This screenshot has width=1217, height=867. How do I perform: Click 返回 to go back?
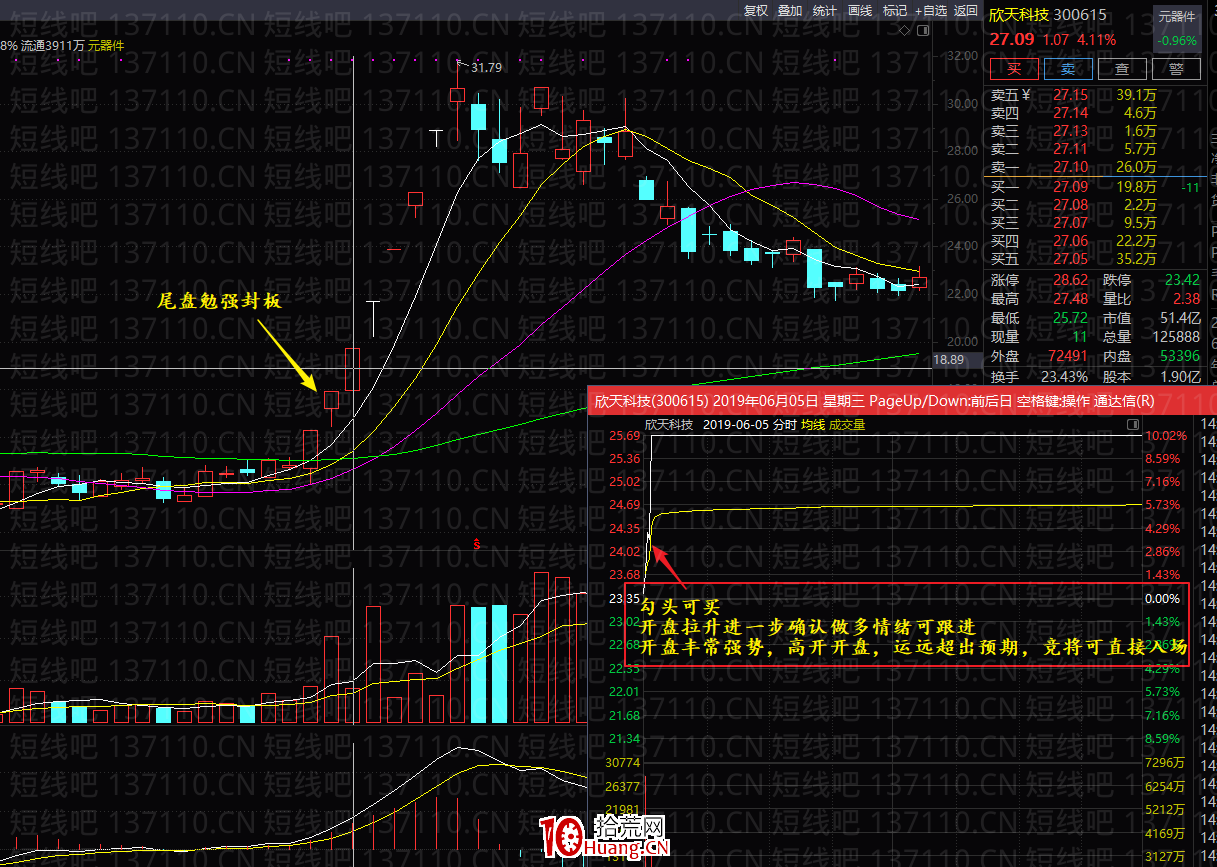(x=966, y=11)
